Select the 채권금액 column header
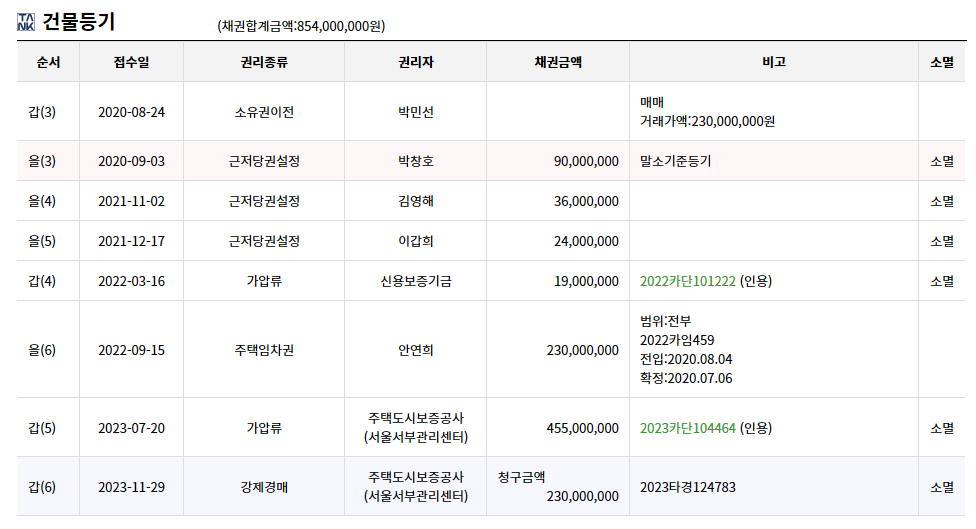This screenshot has width=976, height=529. pyautogui.click(x=558, y=62)
